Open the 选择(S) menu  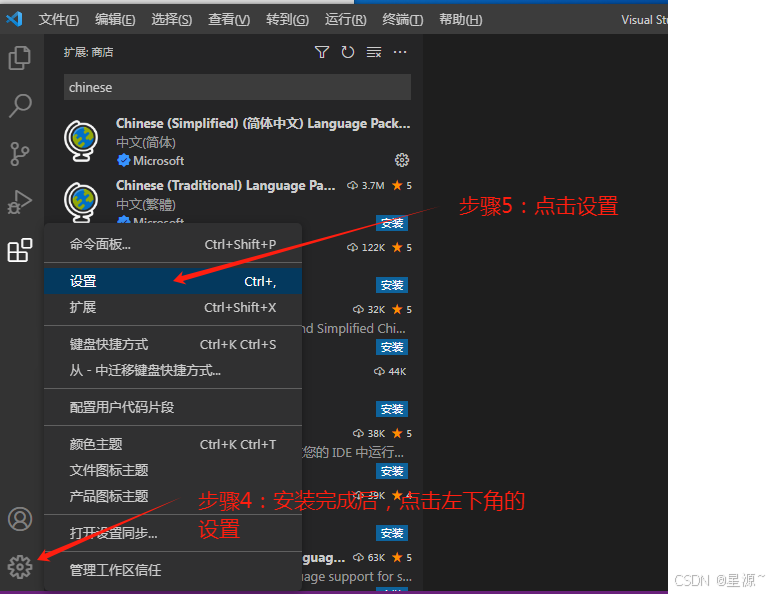click(x=171, y=20)
